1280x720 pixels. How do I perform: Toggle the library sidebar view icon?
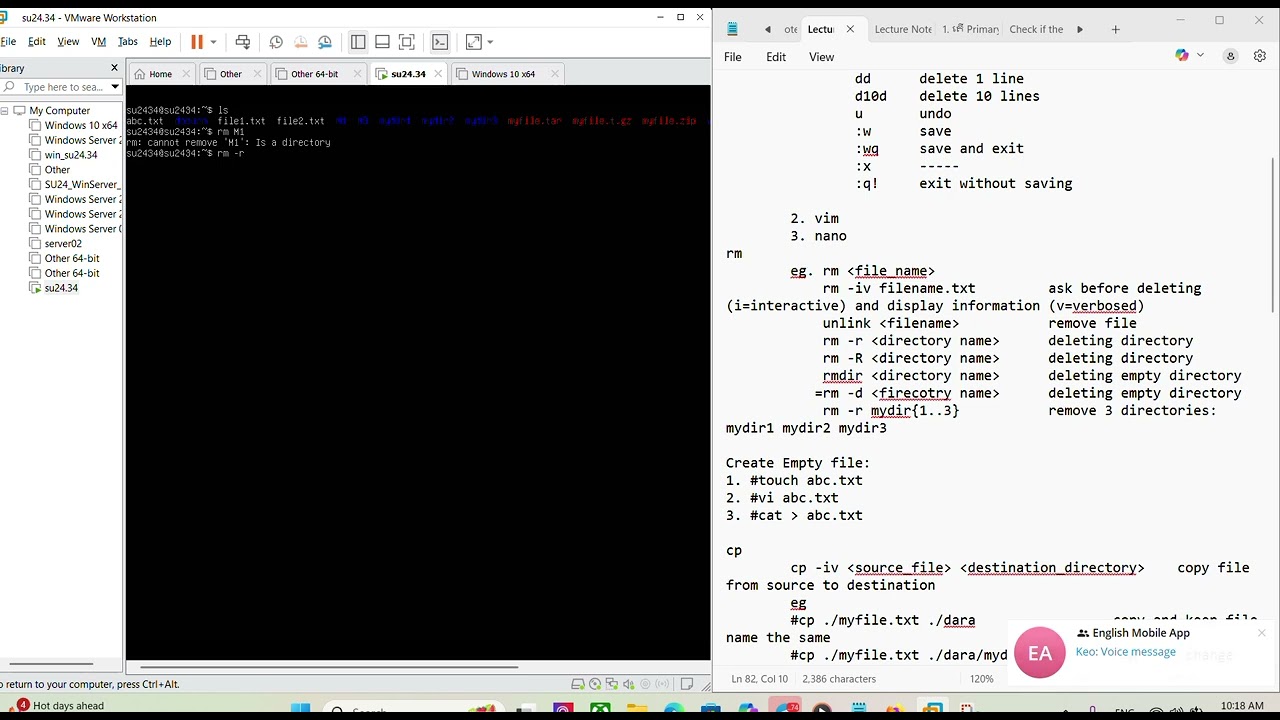point(358,42)
